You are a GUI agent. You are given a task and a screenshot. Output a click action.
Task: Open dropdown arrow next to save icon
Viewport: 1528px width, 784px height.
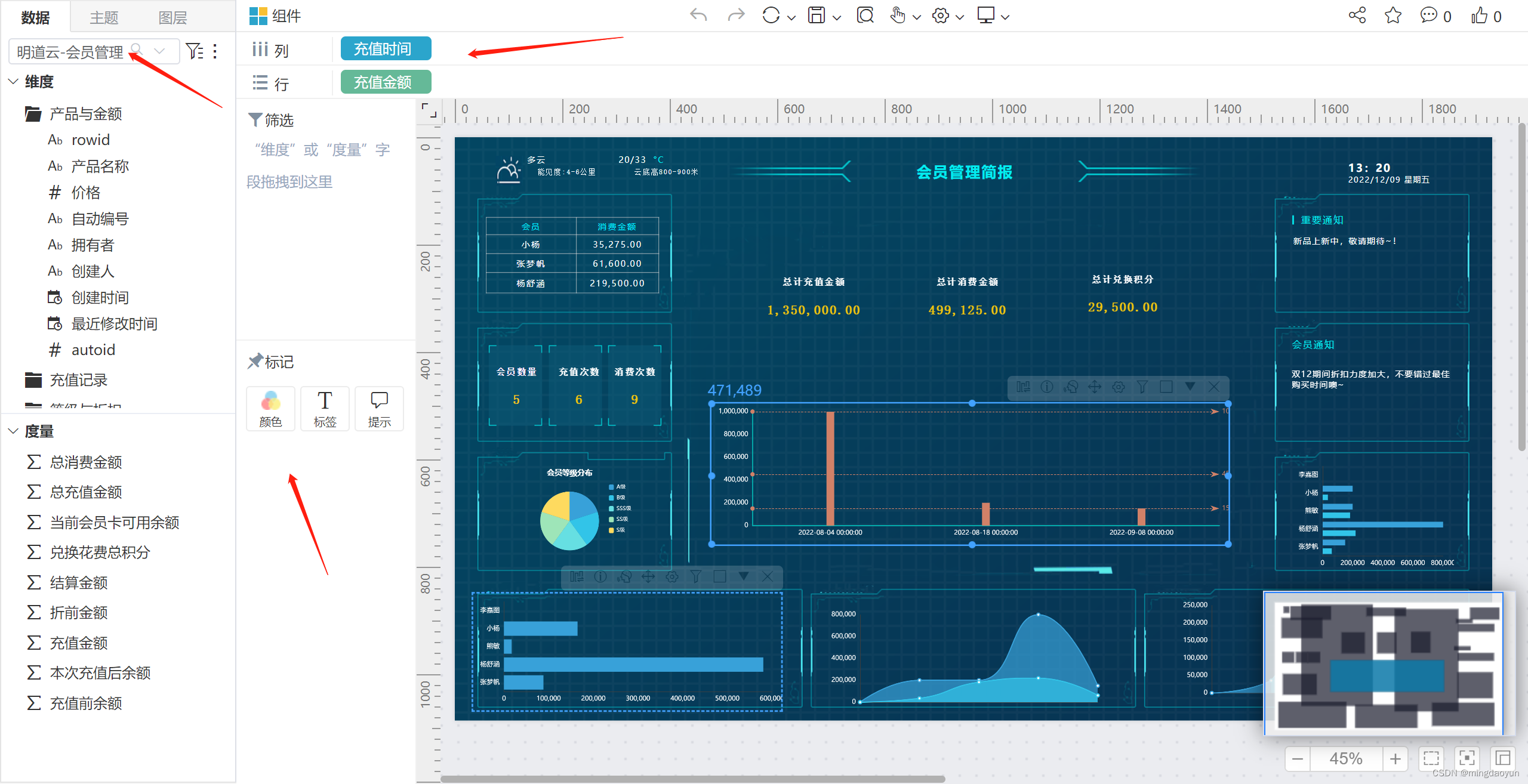[837, 17]
